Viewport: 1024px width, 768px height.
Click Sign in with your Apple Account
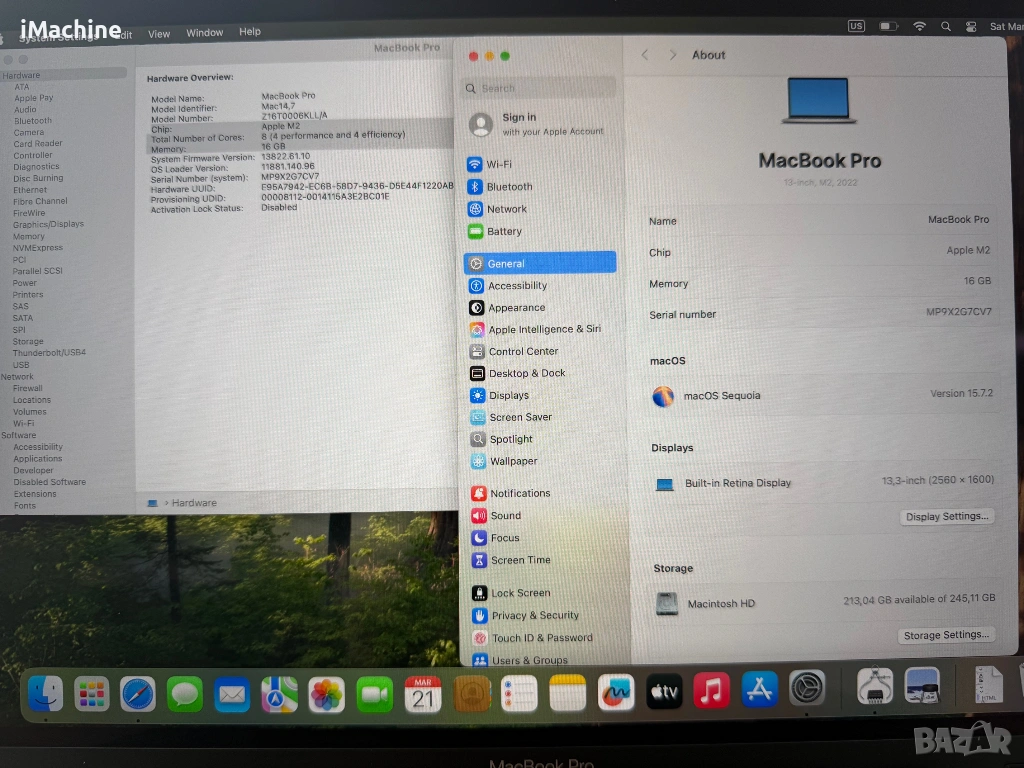click(x=539, y=124)
